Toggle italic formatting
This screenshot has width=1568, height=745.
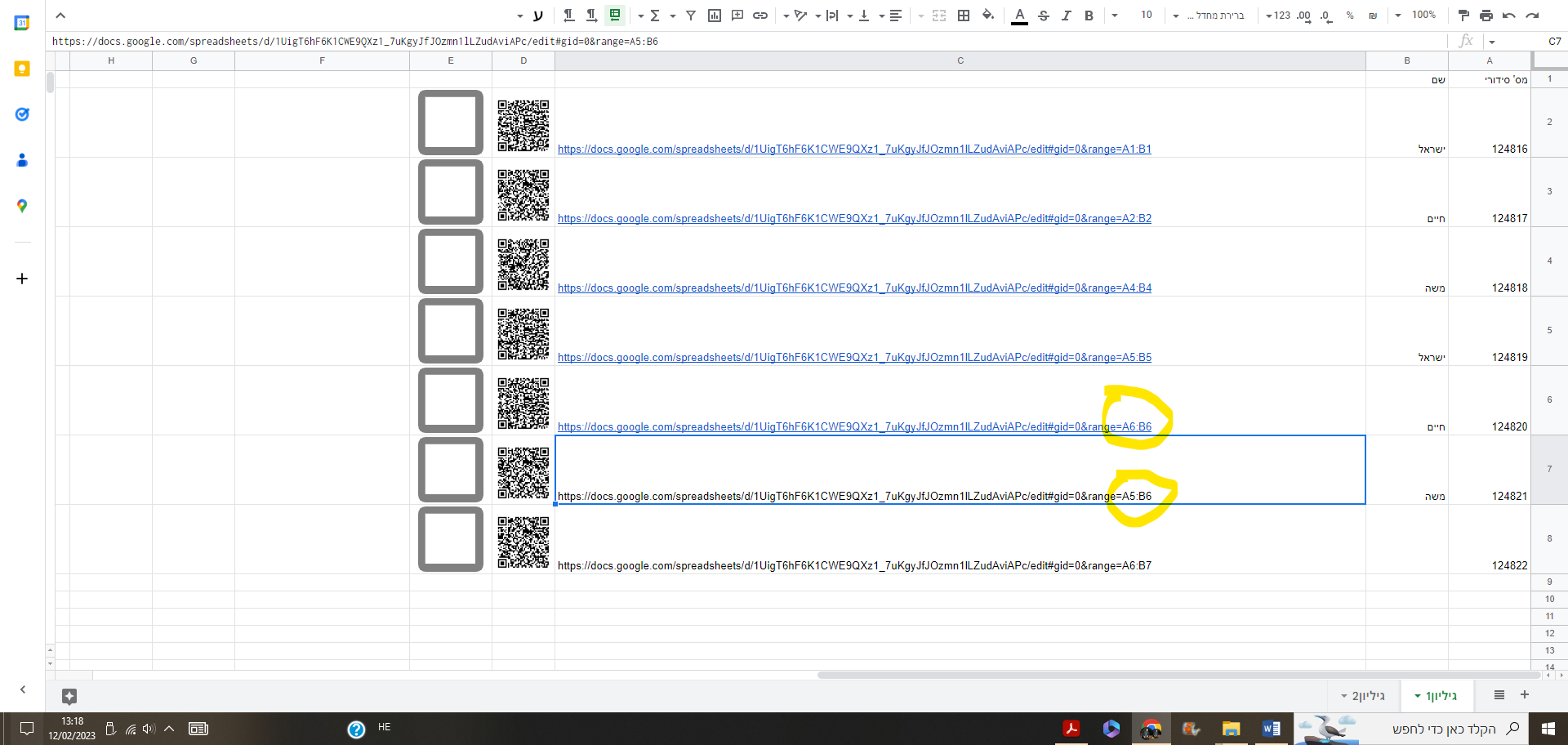point(1066,16)
